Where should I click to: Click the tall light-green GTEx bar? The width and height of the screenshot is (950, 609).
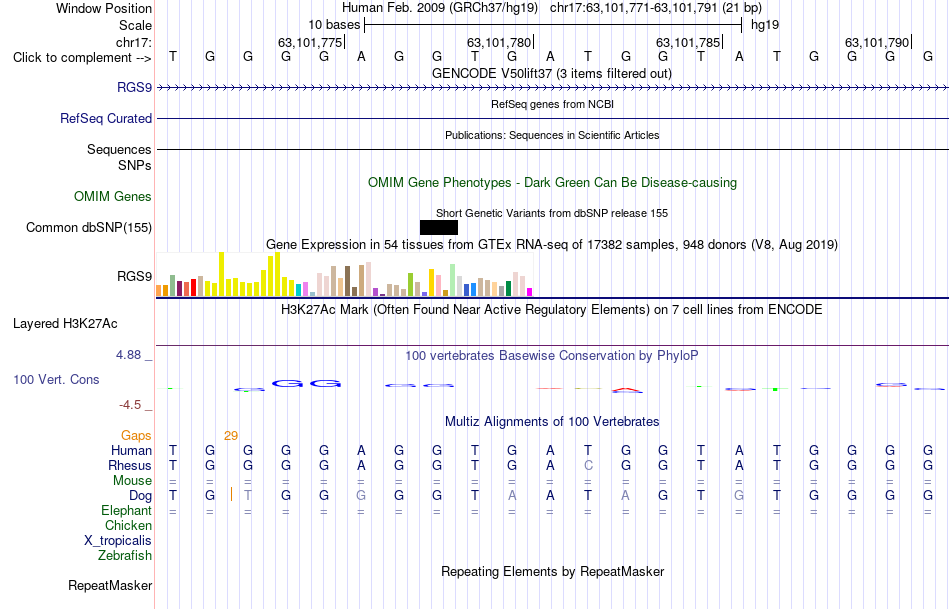(453, 280)
